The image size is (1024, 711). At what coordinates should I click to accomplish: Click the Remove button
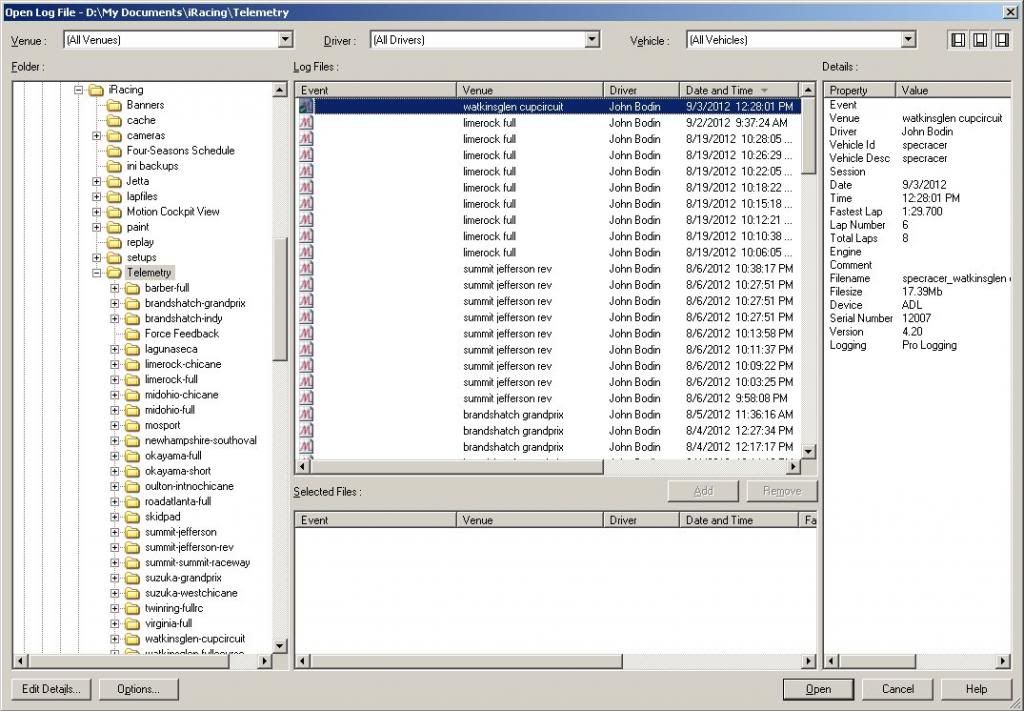782,491
